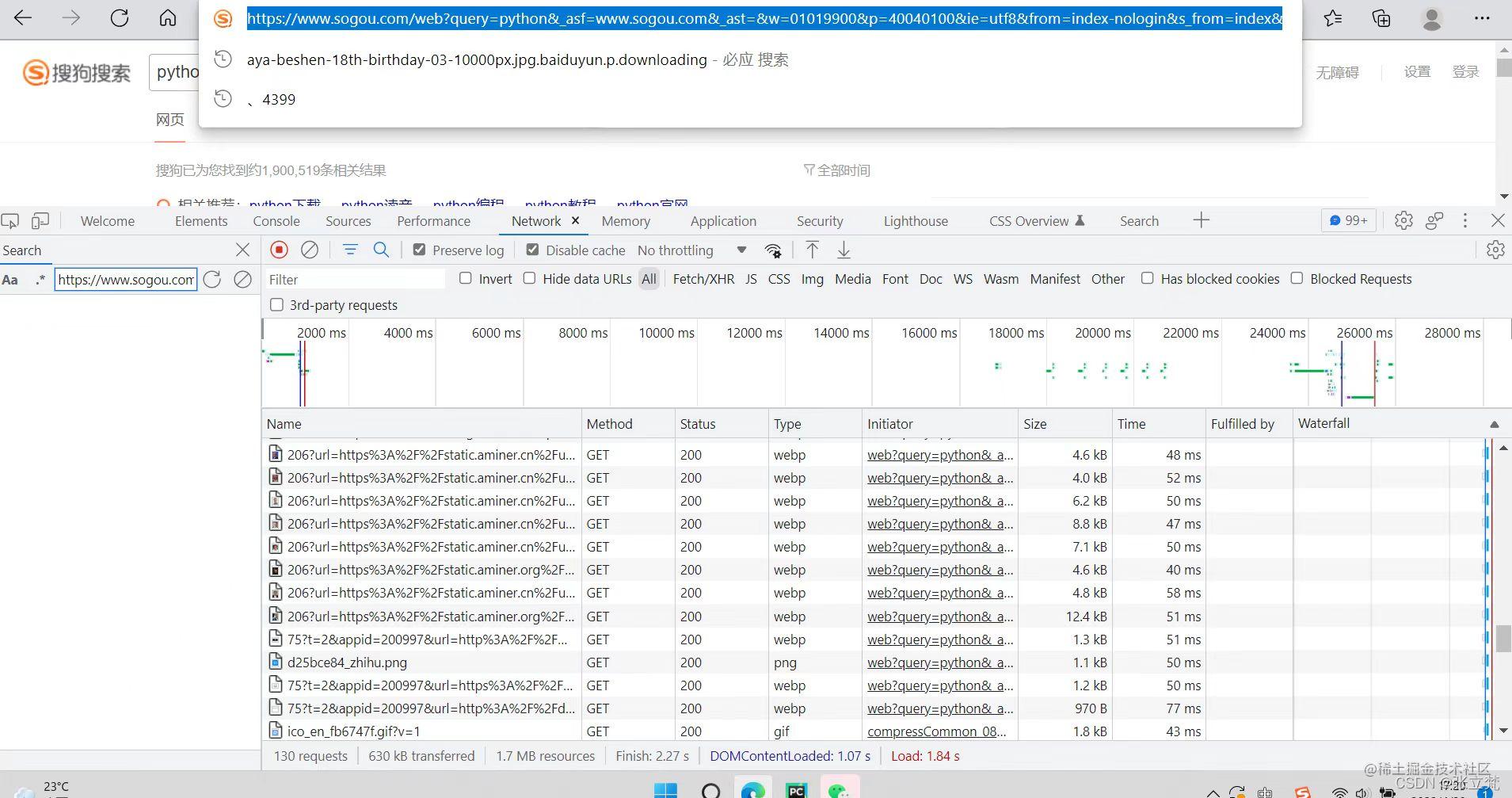Enable 3rd-party requests checkbox
This screenshot has height=798, width=1512.
276,305
